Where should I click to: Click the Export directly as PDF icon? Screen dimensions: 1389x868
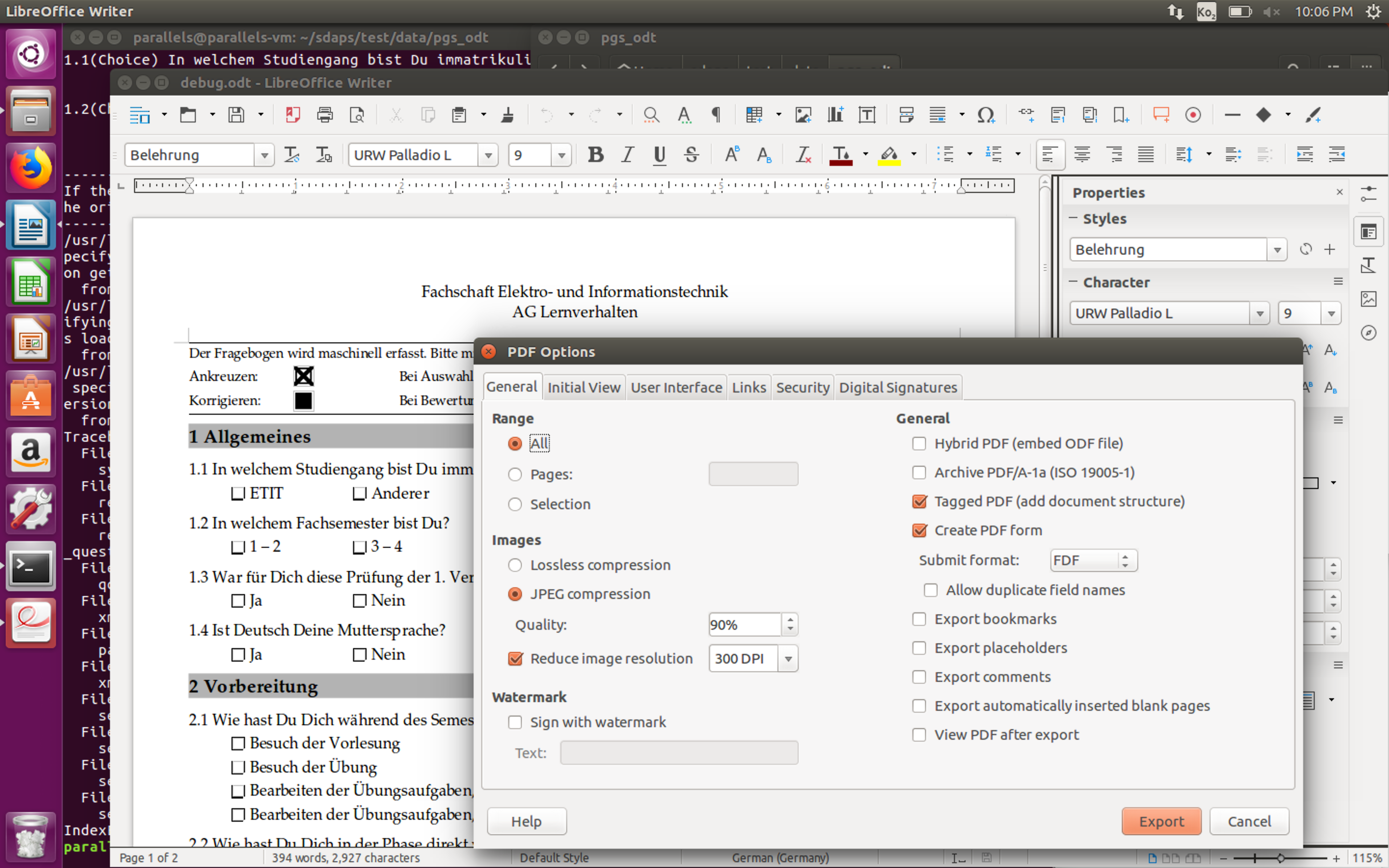coord(293,115)
